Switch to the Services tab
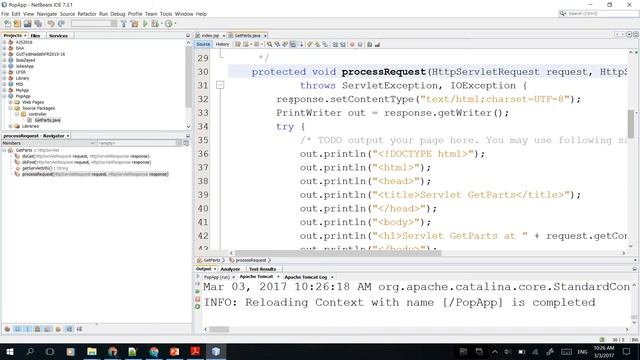This screenshot has height=360, width=640. pos(58,36)
